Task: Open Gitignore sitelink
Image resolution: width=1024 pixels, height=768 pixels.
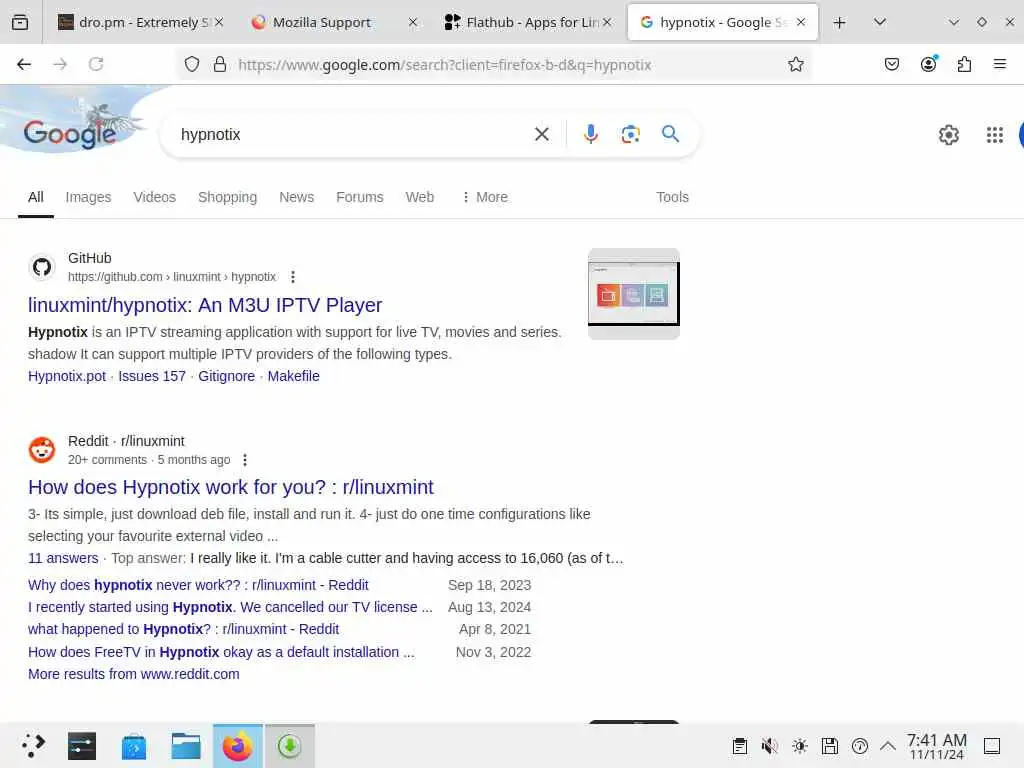Action: 227,376
